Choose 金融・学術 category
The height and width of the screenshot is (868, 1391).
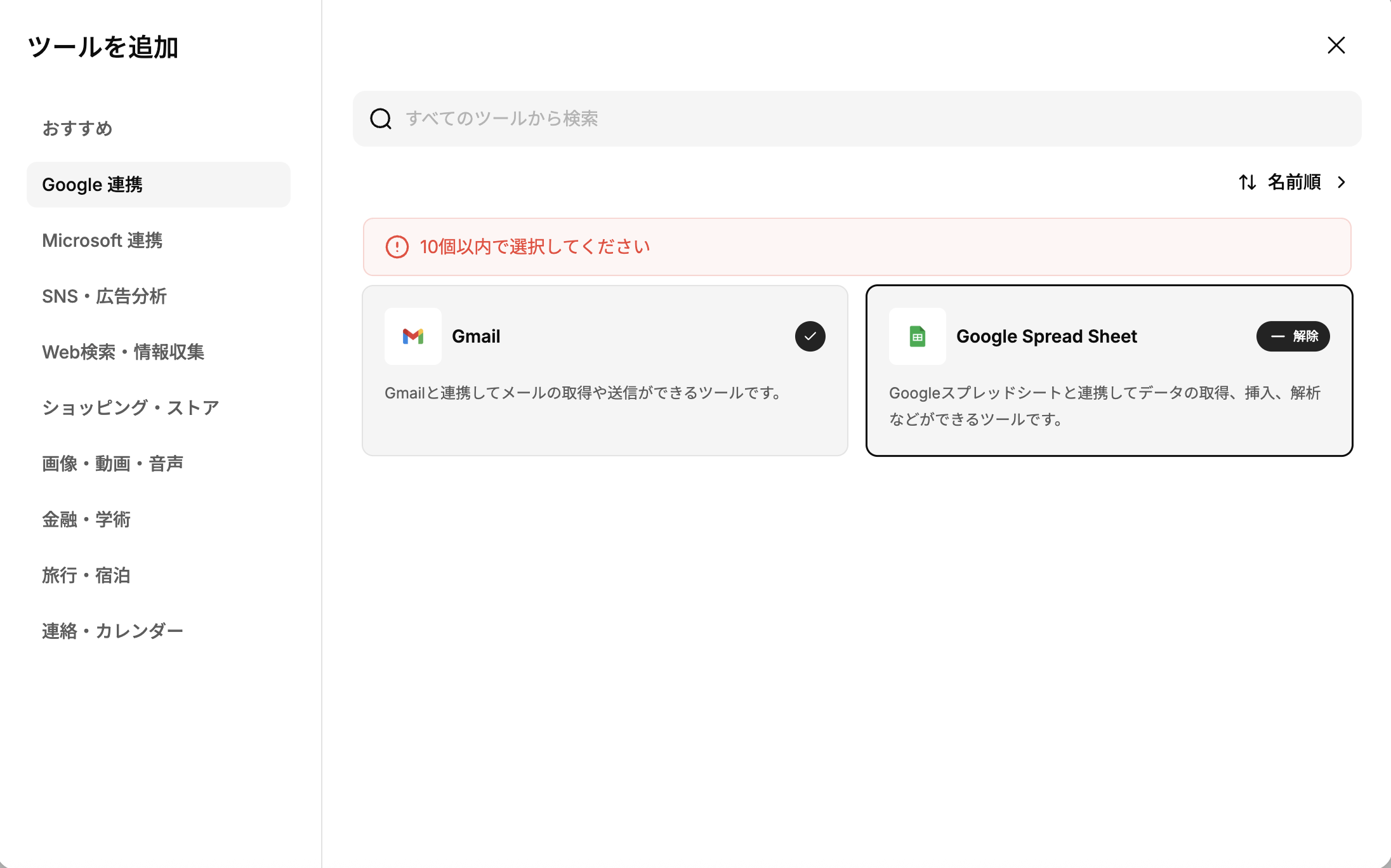pos(86,520)
